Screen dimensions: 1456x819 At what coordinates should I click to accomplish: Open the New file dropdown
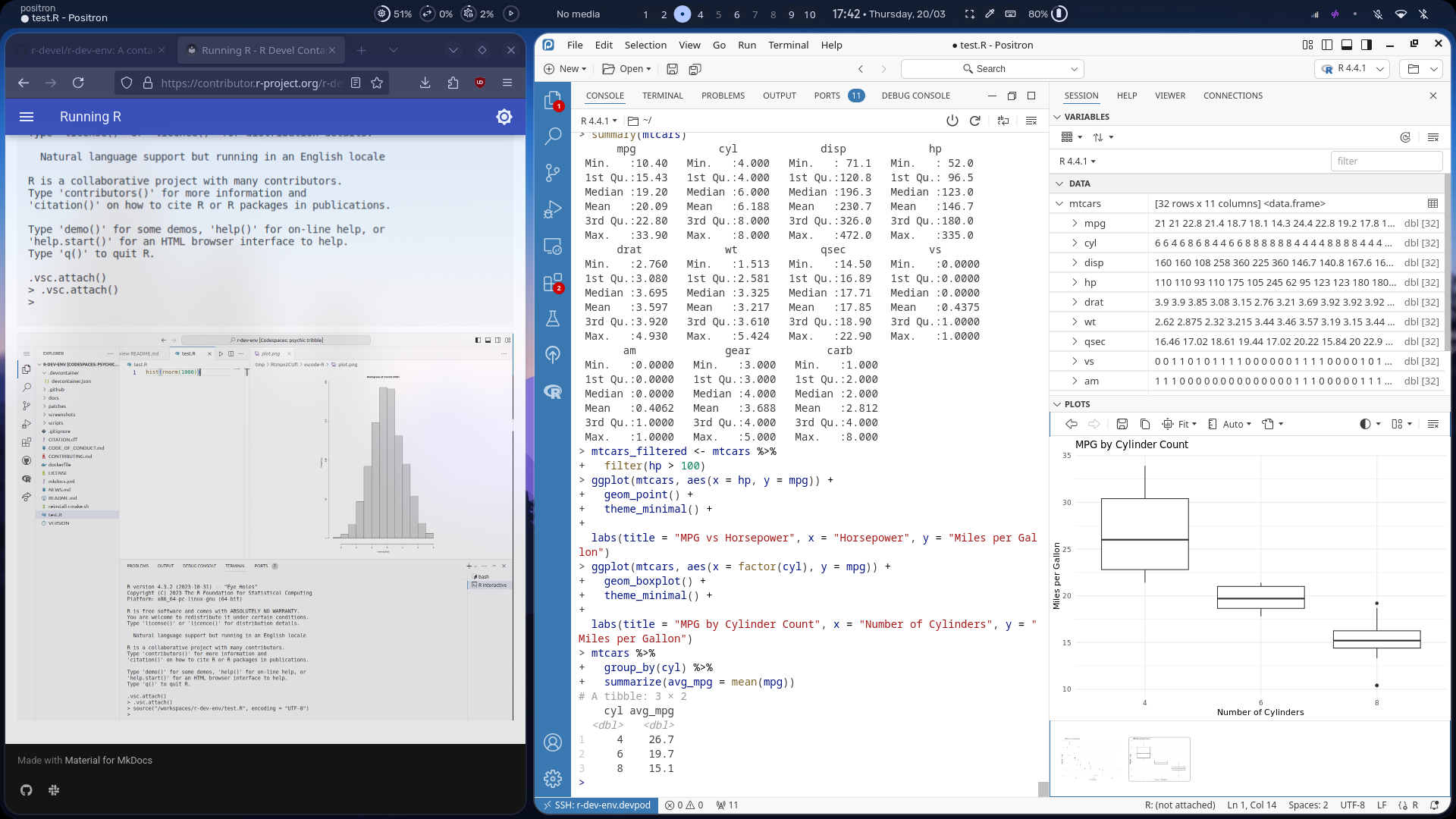coord(565,69)
